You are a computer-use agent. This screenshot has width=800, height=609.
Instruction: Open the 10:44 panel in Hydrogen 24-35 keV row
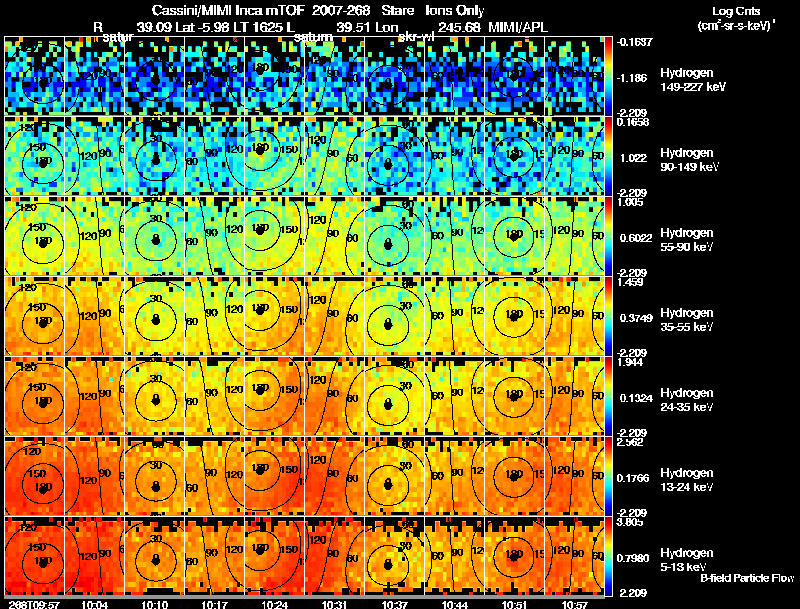tap(455, 396)
